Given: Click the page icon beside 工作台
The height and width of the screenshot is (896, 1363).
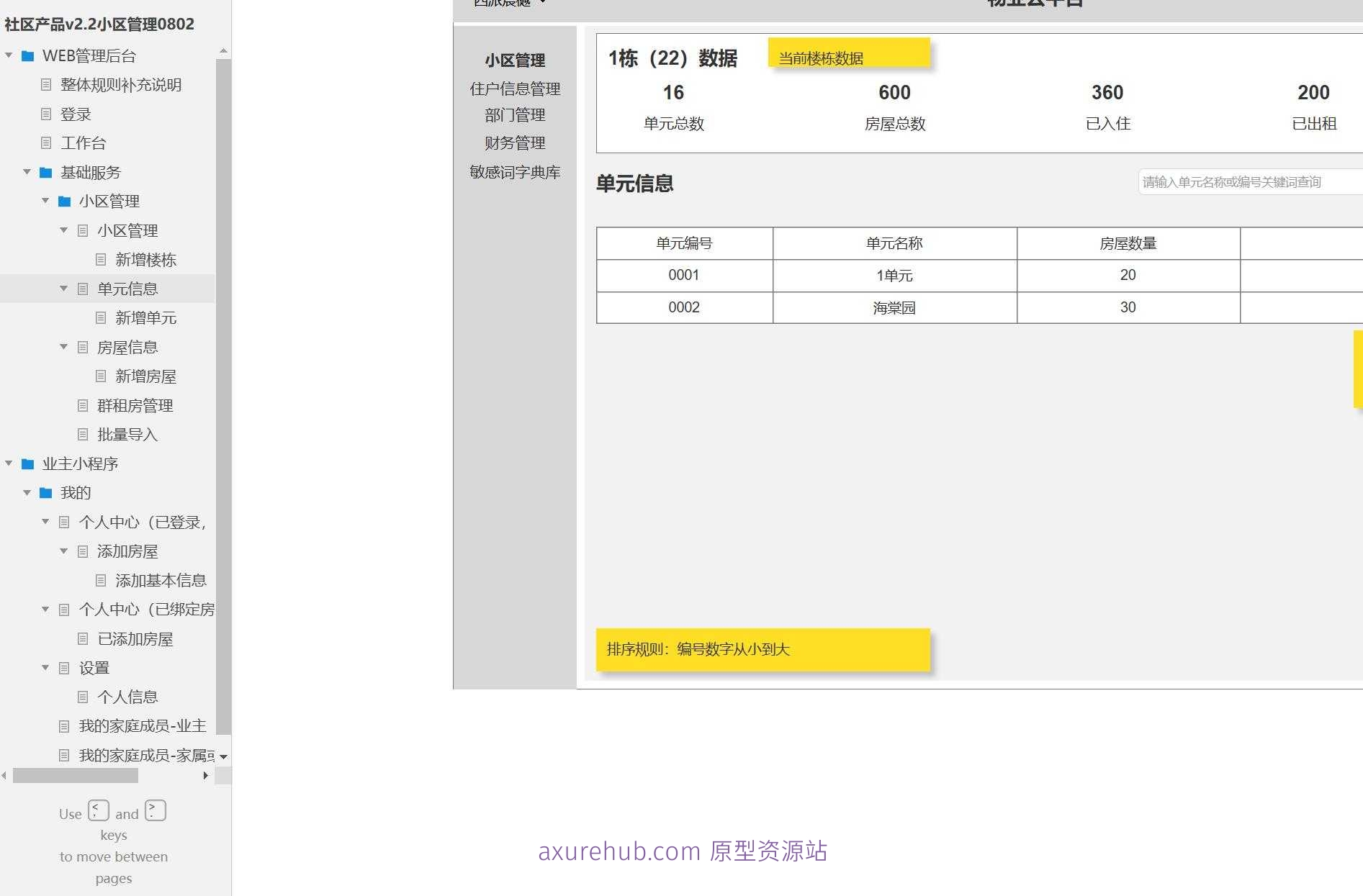Looking at the screenshot, I should (45, 142).
